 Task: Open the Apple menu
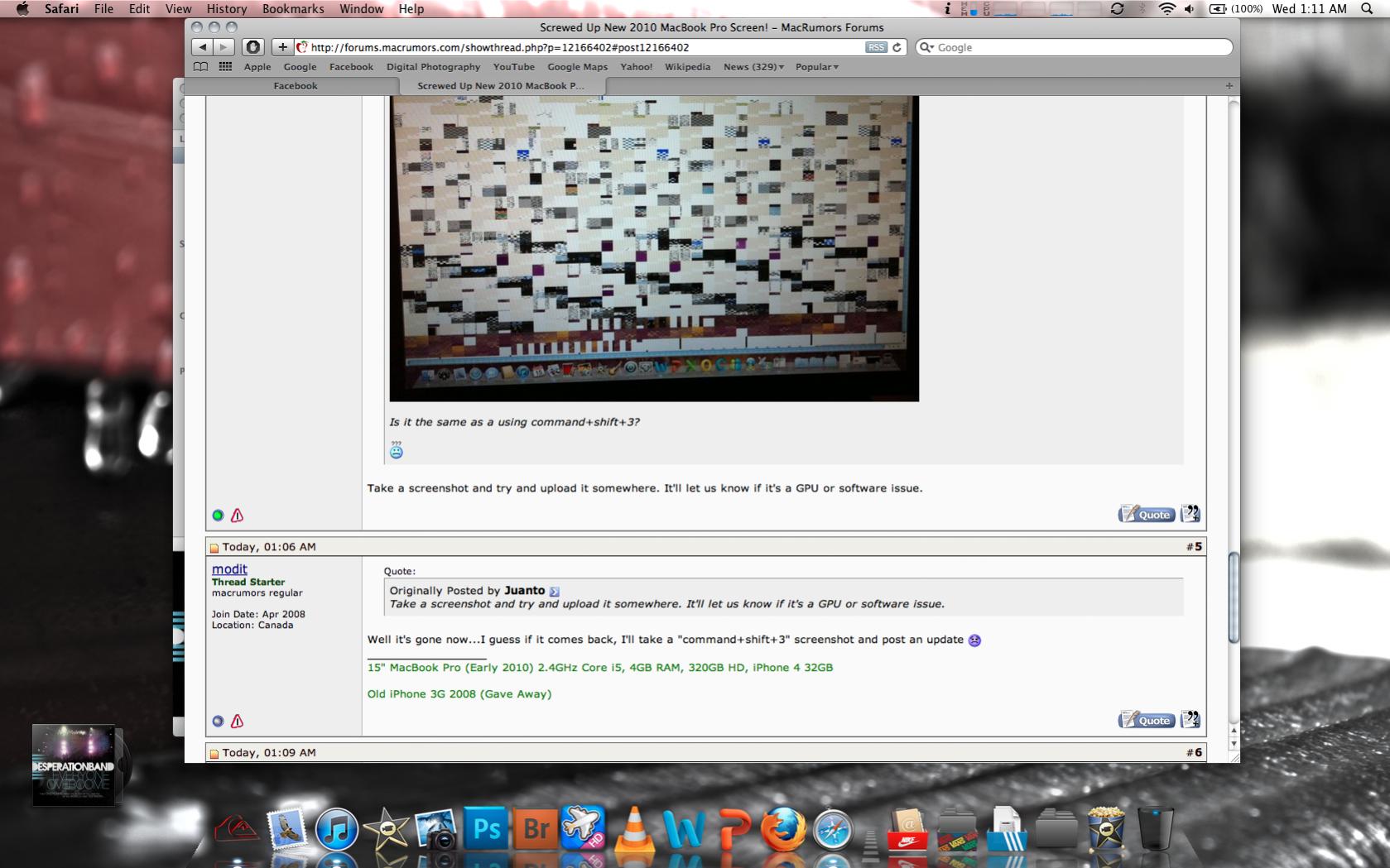(x=22, y=8)
